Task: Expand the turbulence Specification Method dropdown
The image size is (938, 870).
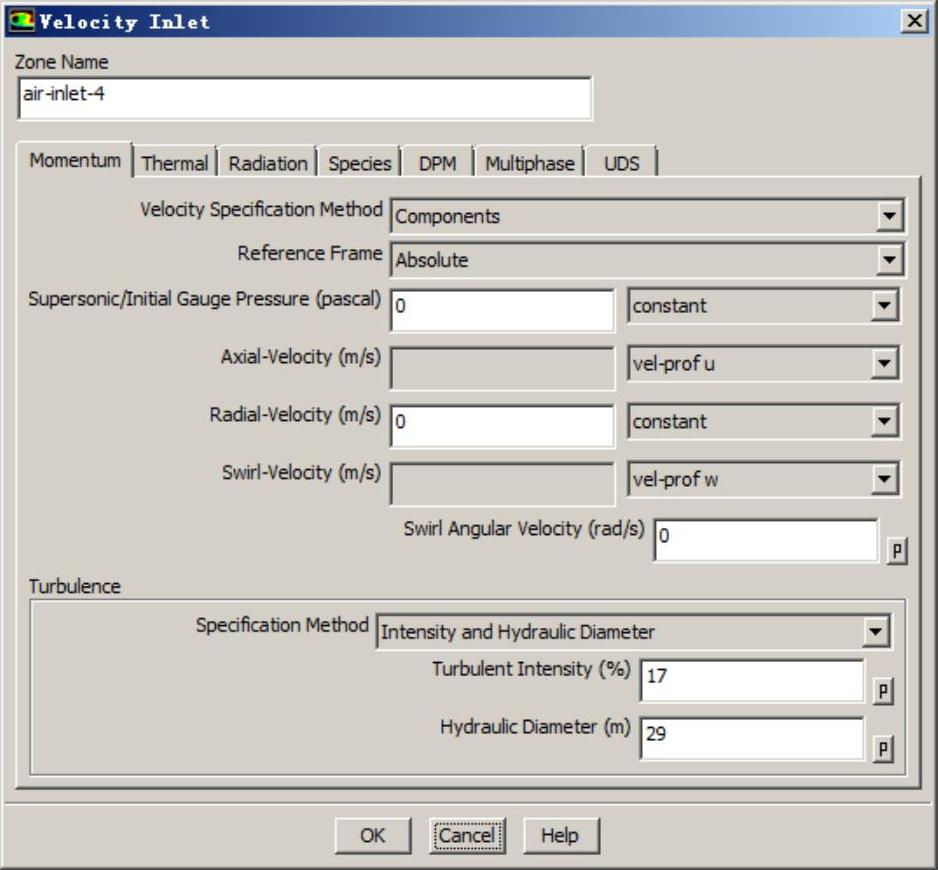Action: point(633,632)
